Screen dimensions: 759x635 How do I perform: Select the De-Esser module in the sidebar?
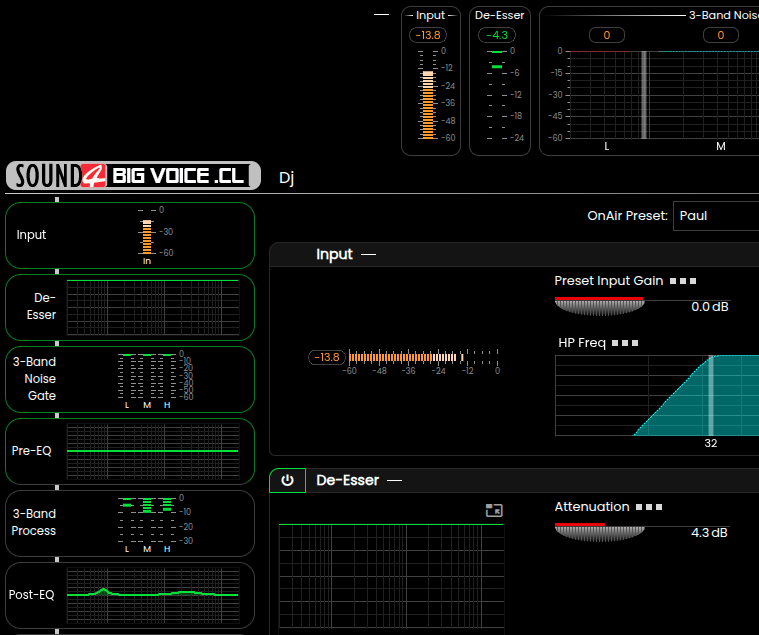[130, 307]
